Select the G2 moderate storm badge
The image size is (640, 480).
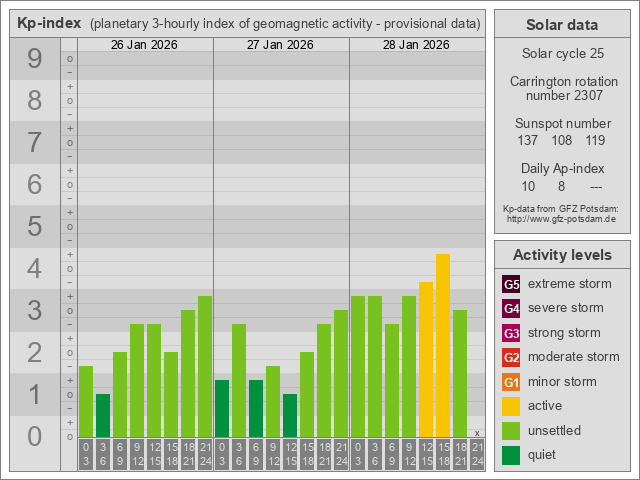click(511, 357)
